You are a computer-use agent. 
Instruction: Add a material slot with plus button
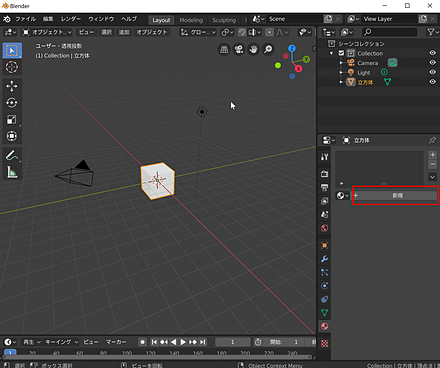click(x=432, y=155)
